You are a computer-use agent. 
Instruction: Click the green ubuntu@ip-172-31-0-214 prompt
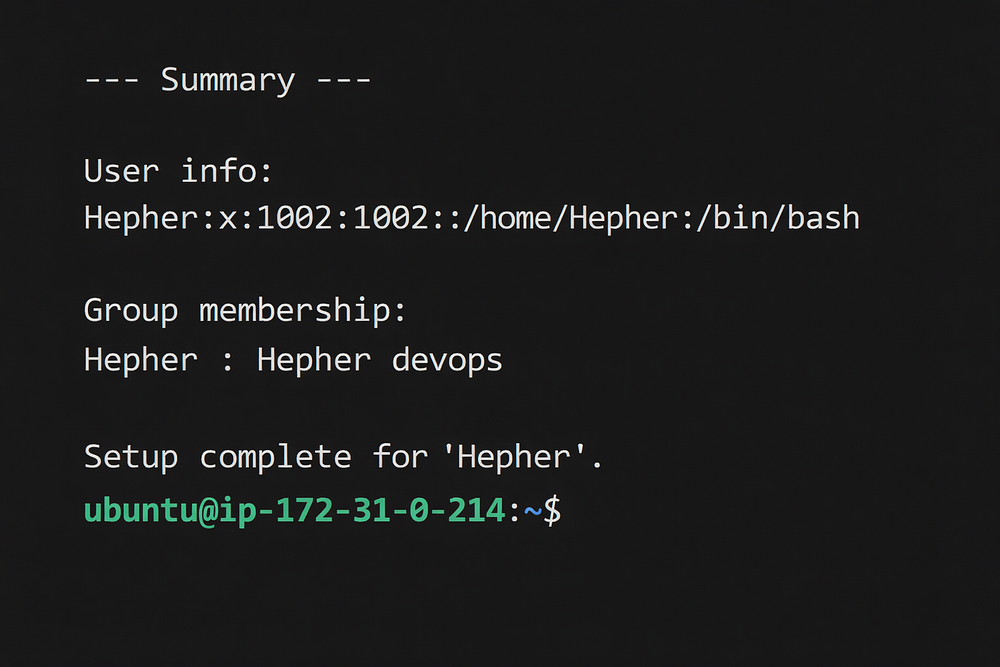point(295,511)
